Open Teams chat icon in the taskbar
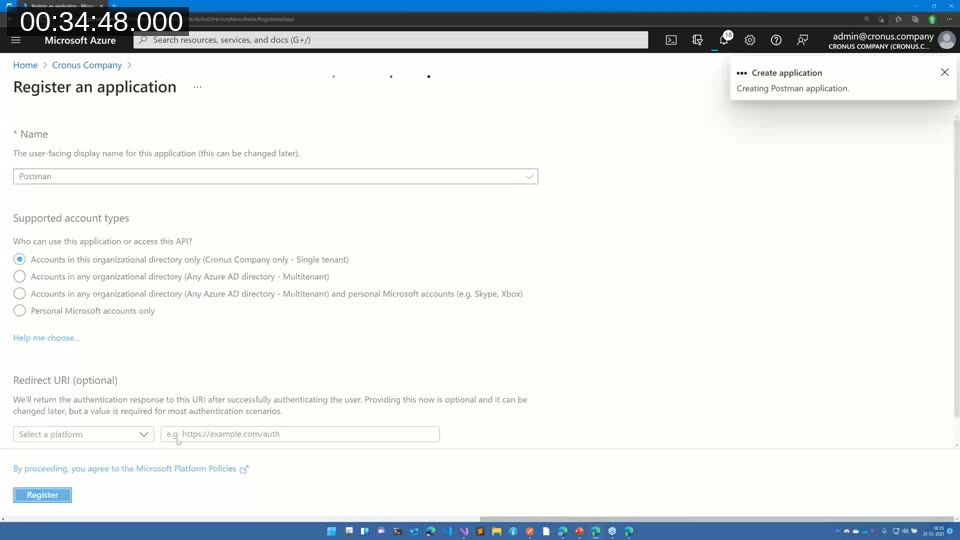960x540 pixels. tap(381, 531)
